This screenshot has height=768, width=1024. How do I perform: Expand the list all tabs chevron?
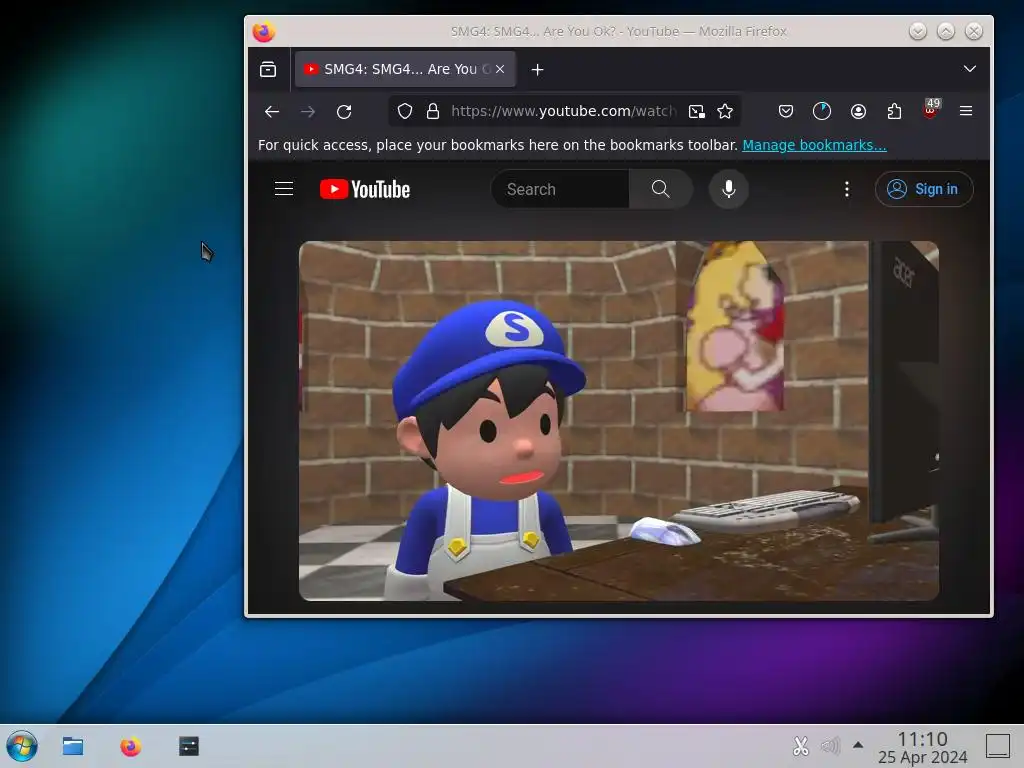(970, 69)
